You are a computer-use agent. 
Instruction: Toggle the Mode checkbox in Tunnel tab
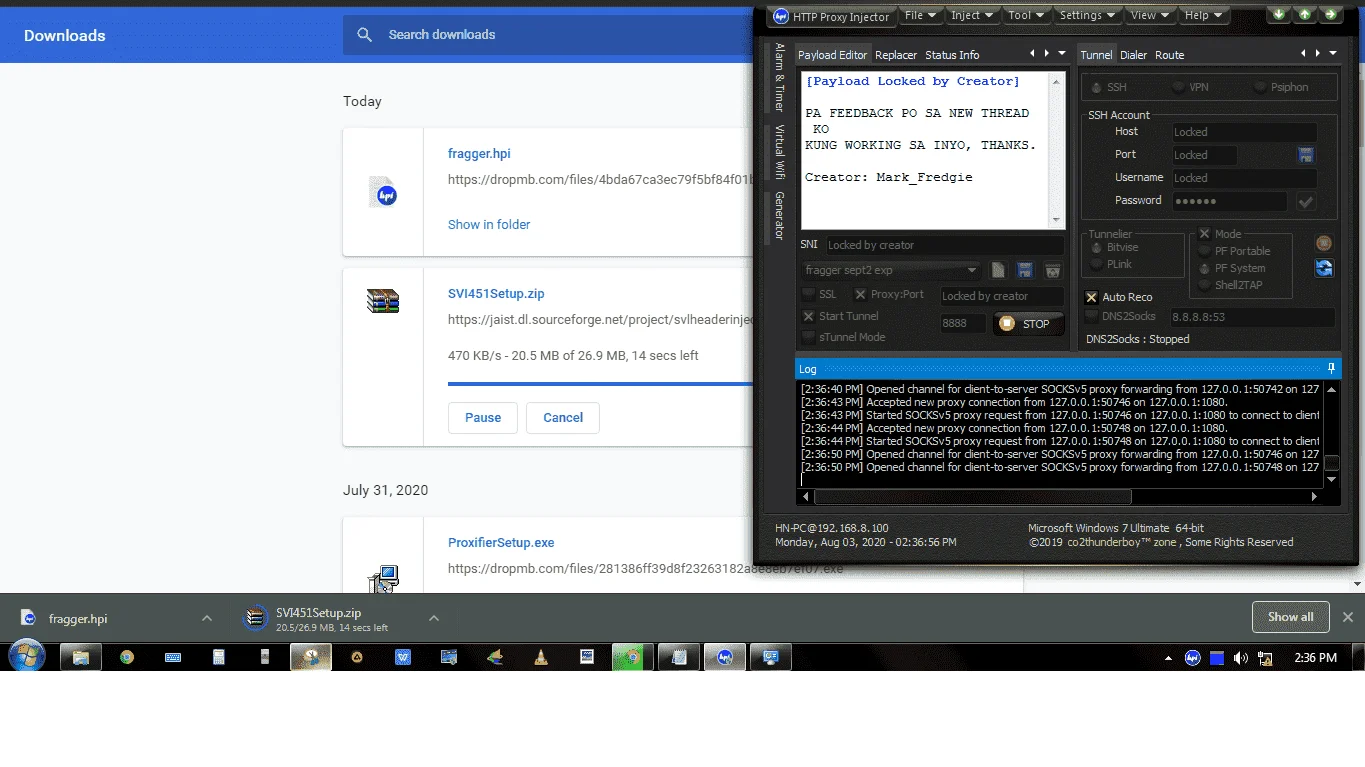[1205, 234]
